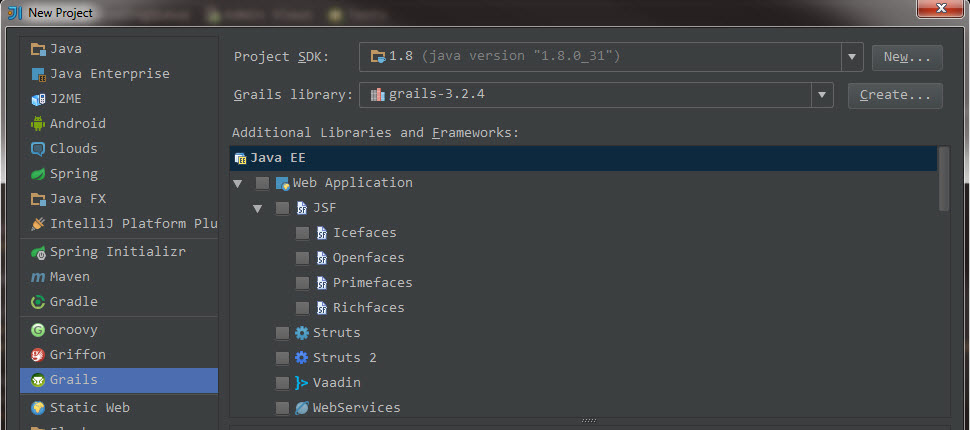Select the Android robot icon
Image resolution: width=970 pixels, height=430 pixels.
(38, 124)
